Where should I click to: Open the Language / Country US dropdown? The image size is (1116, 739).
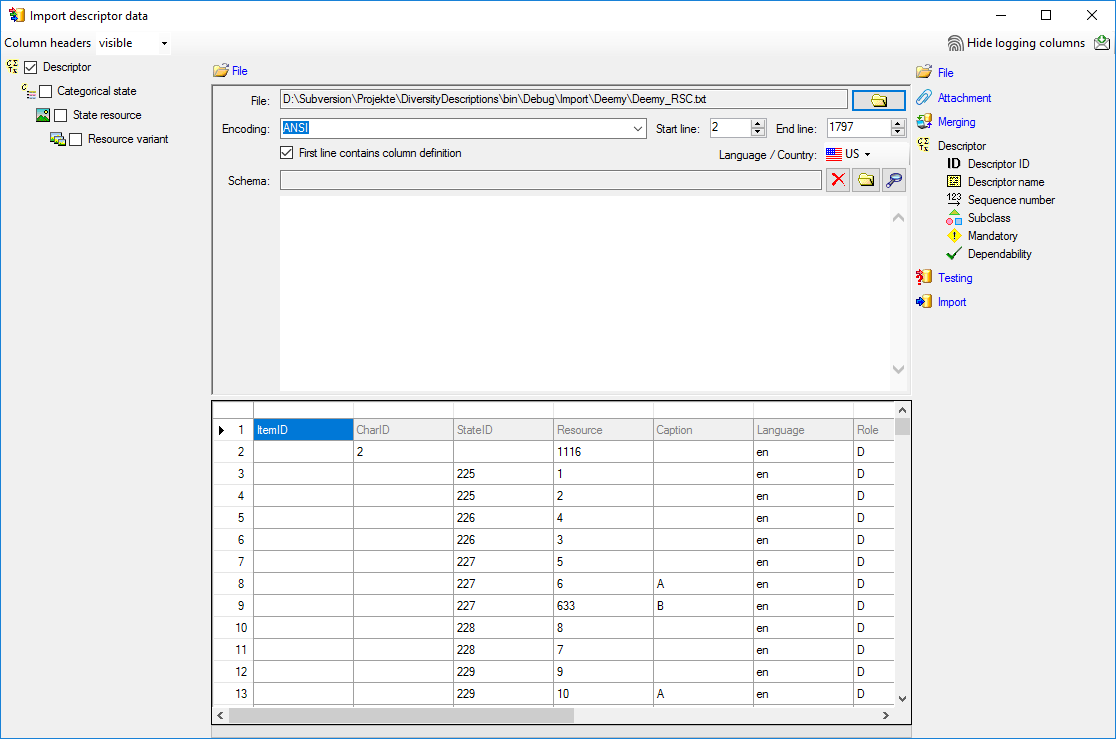(x=867, y=154)
